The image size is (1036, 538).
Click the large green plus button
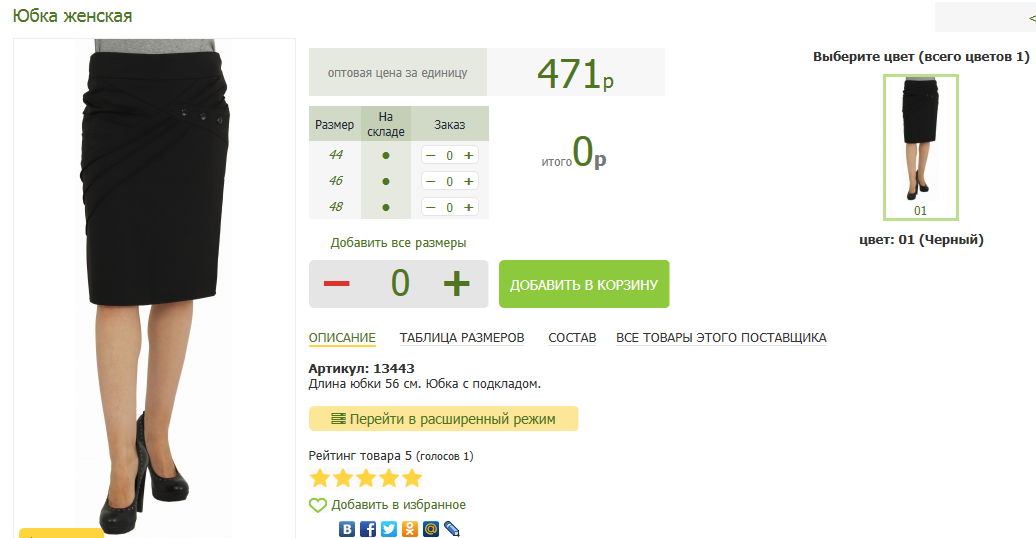456,284
